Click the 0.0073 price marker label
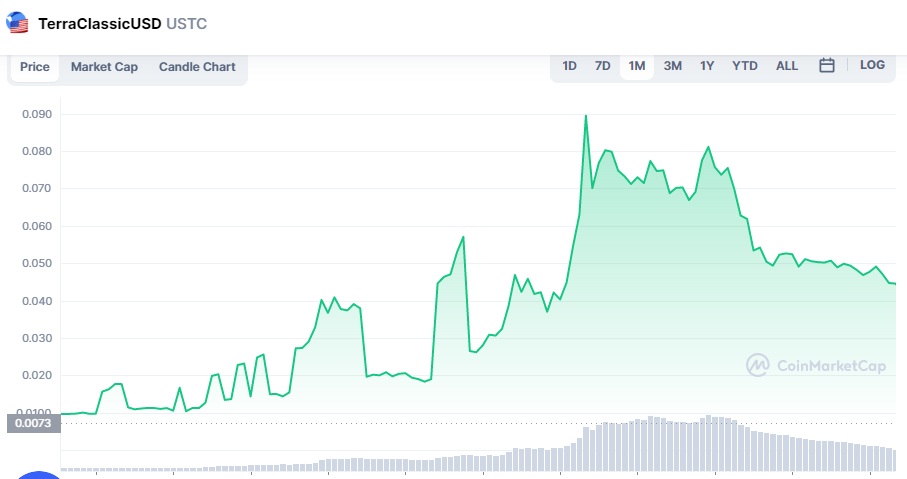This screenshot has width=907, height=479. point(34,423)
